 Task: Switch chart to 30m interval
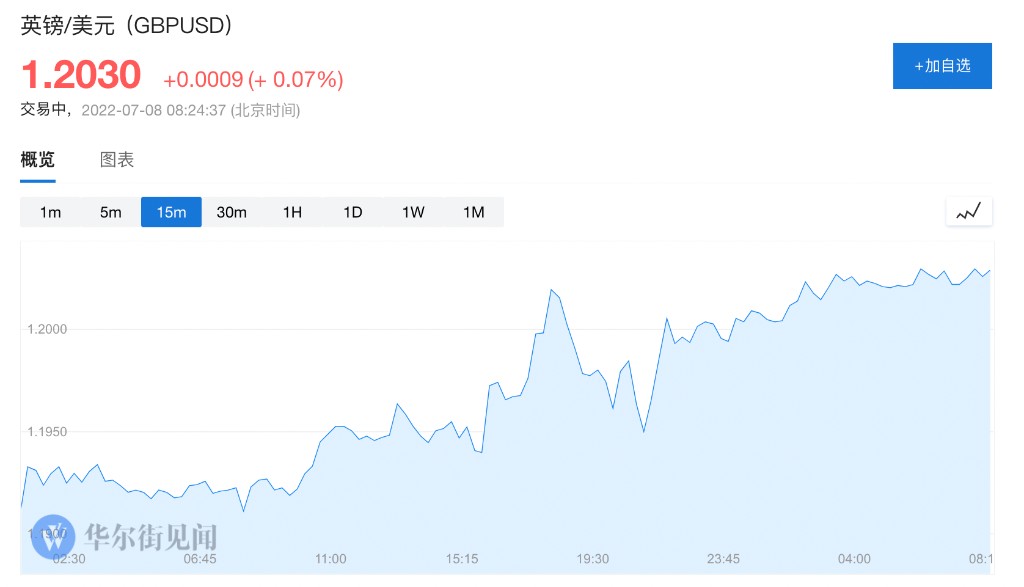pos(231,212)
